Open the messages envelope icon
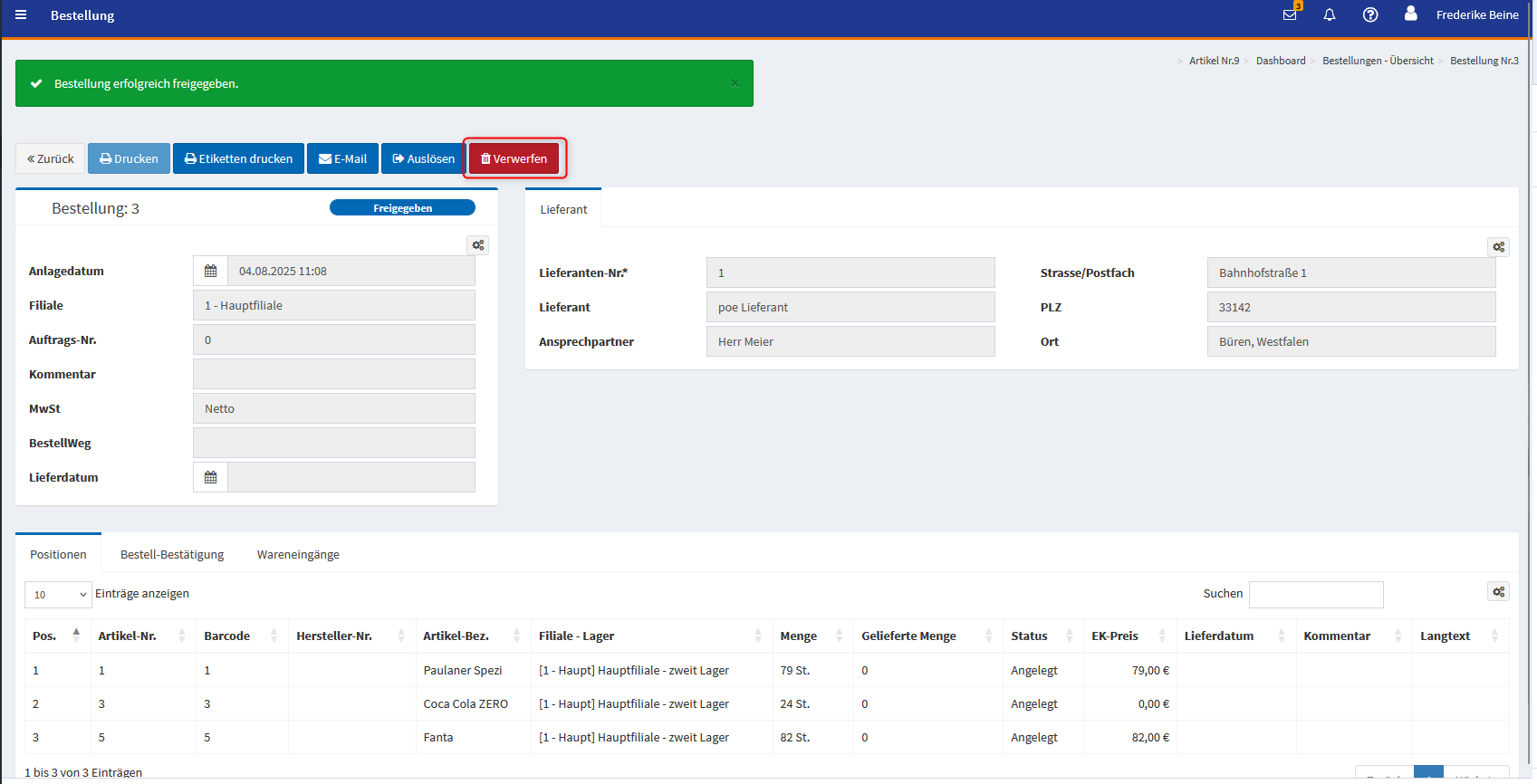Viewport: 1537px width, 784px height. tap(1290, 14)
